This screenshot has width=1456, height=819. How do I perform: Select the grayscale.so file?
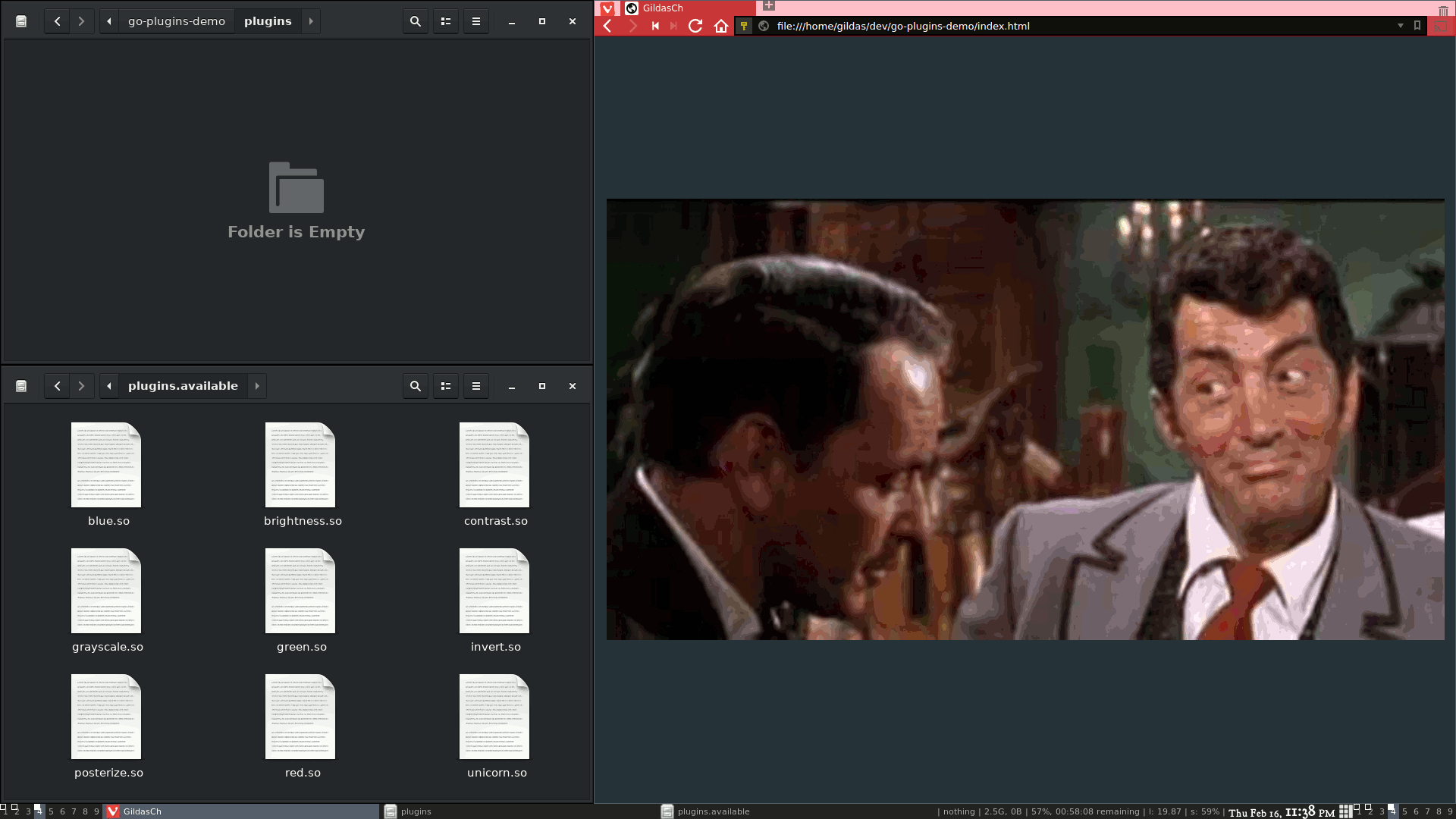[106, 600]
